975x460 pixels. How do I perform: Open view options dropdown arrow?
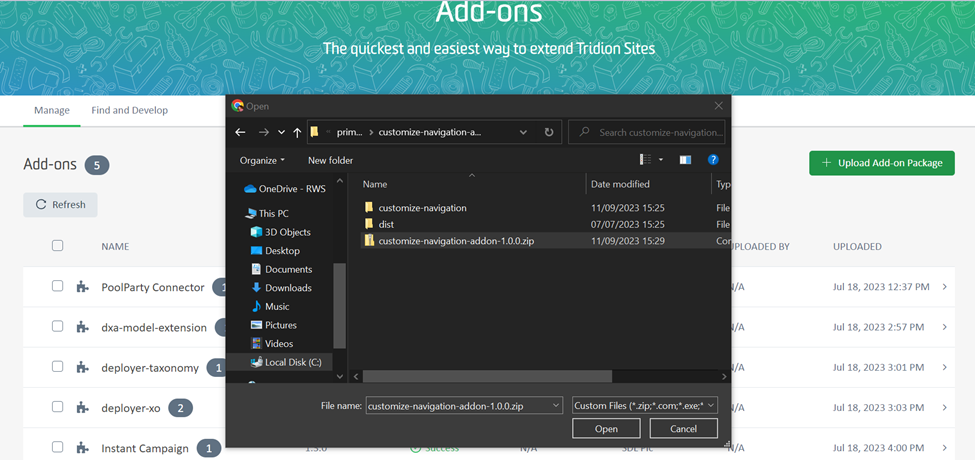(660, 160)
